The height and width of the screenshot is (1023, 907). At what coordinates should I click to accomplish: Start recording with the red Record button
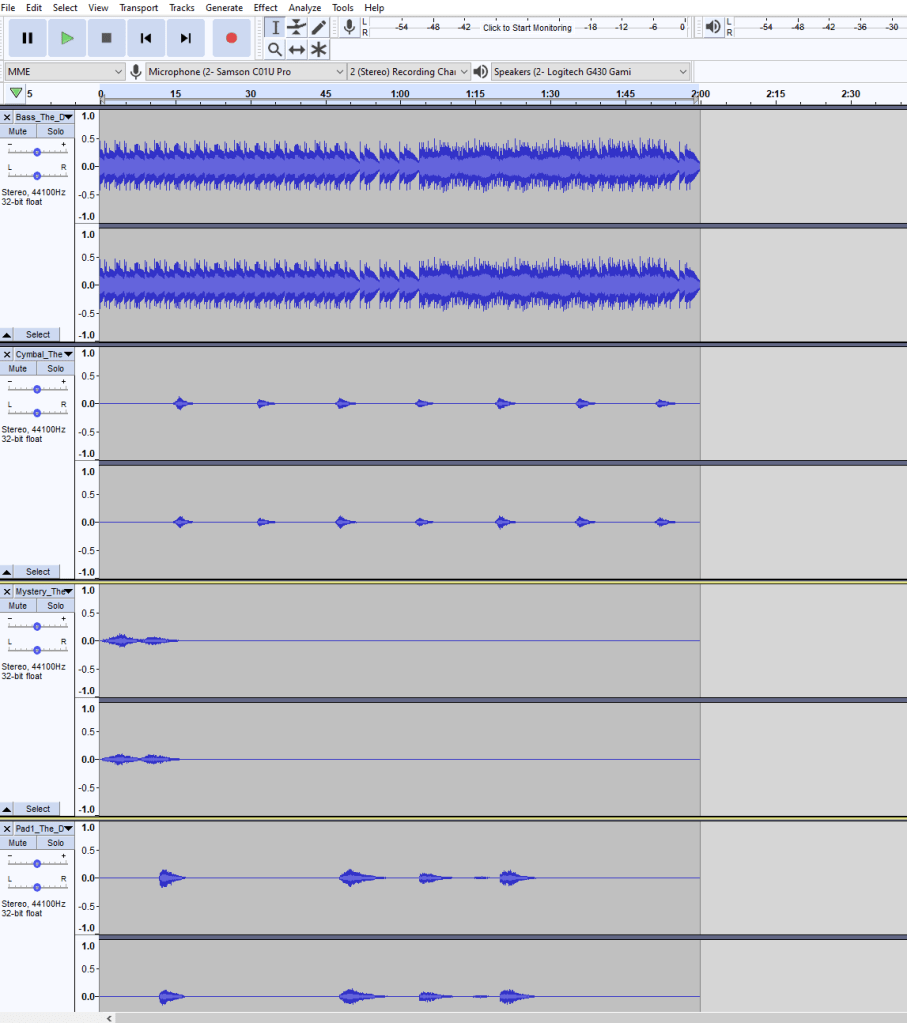(231, 38)
